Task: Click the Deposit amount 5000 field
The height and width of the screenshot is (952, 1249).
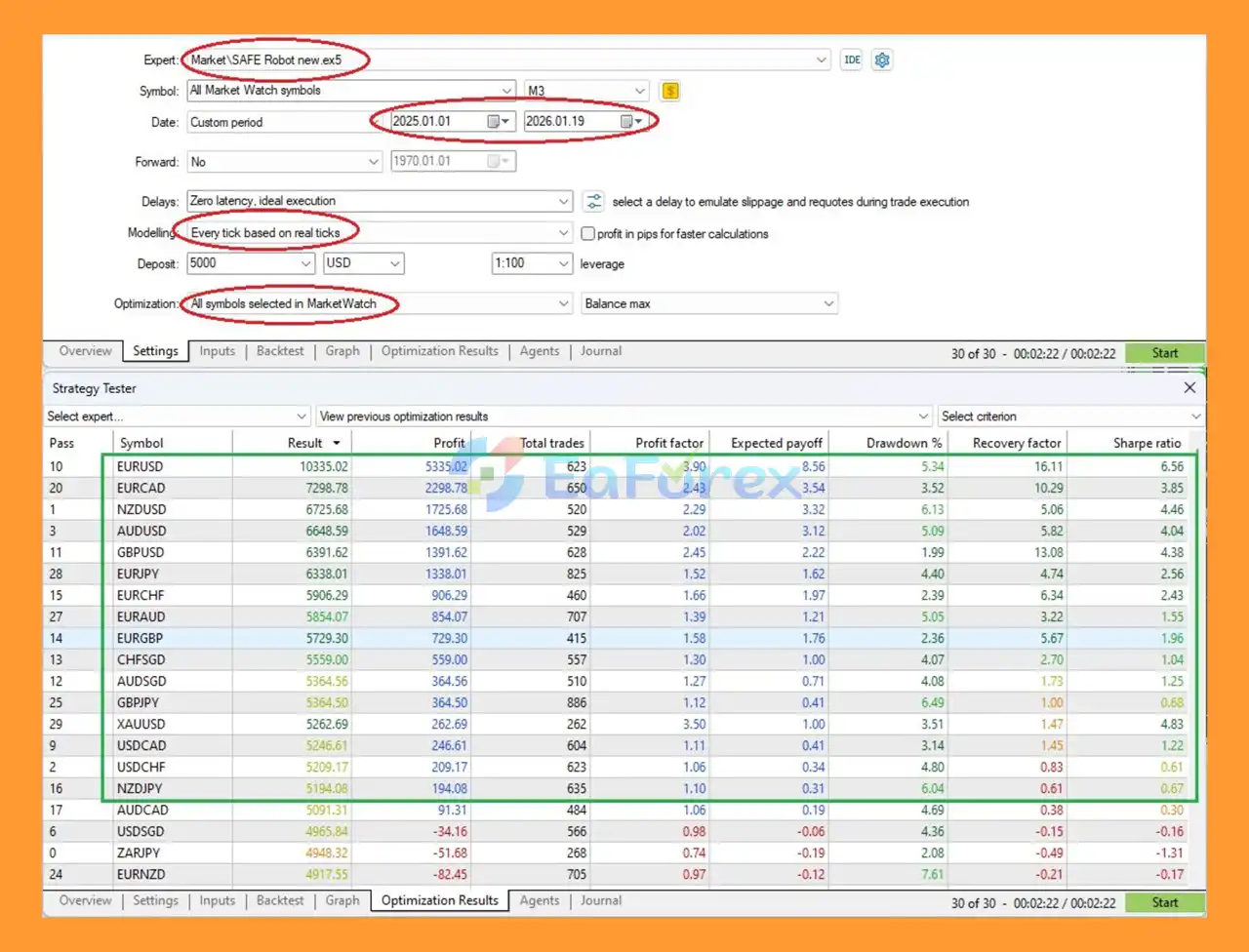Action: point(242,263)
